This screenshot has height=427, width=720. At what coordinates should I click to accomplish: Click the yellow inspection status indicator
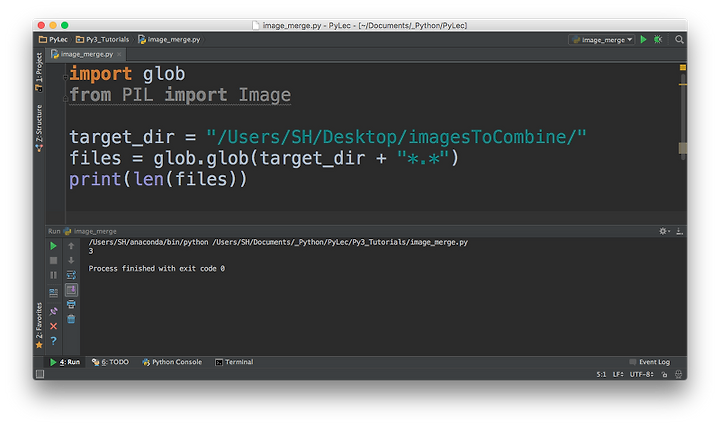[x=683, y=67]
